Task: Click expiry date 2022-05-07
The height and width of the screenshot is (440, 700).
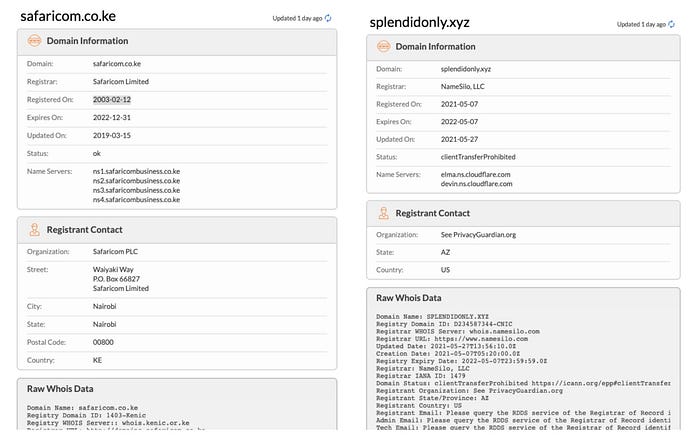Action: (459, 121)
